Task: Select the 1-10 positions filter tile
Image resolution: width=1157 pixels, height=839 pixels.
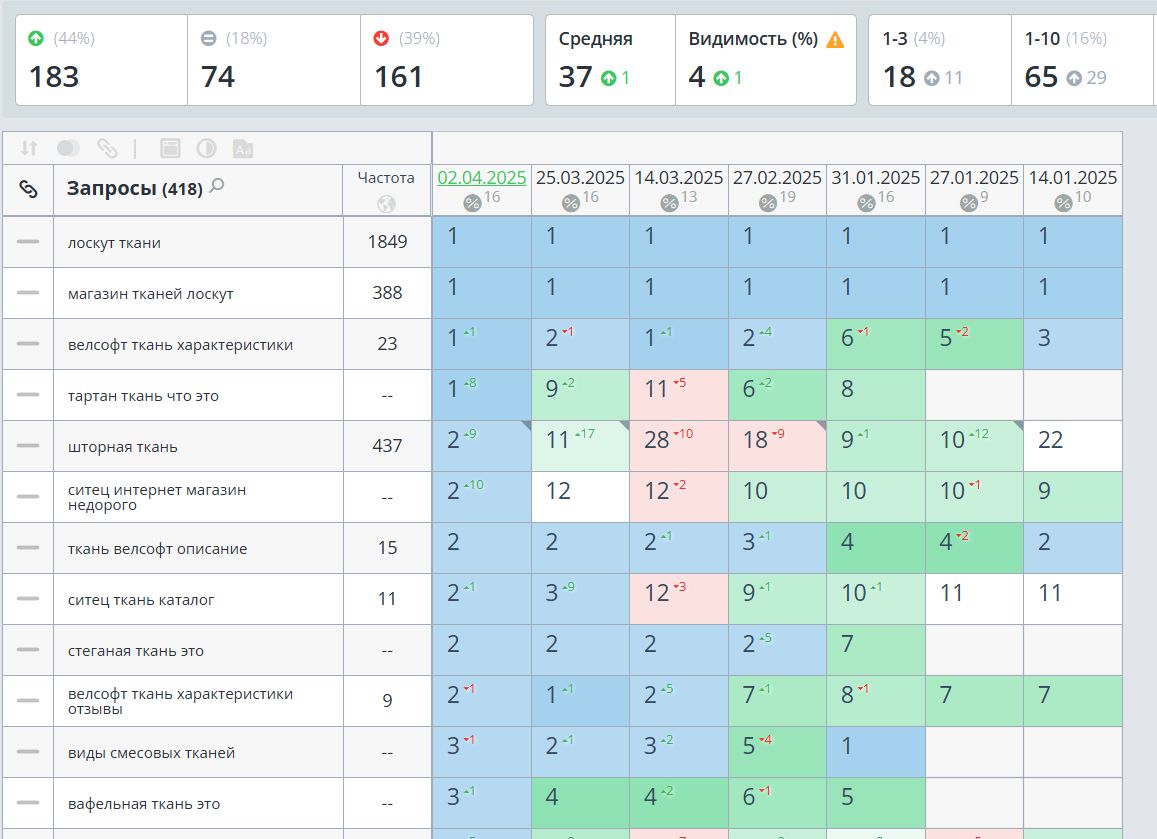Action: click(1083, 60)
